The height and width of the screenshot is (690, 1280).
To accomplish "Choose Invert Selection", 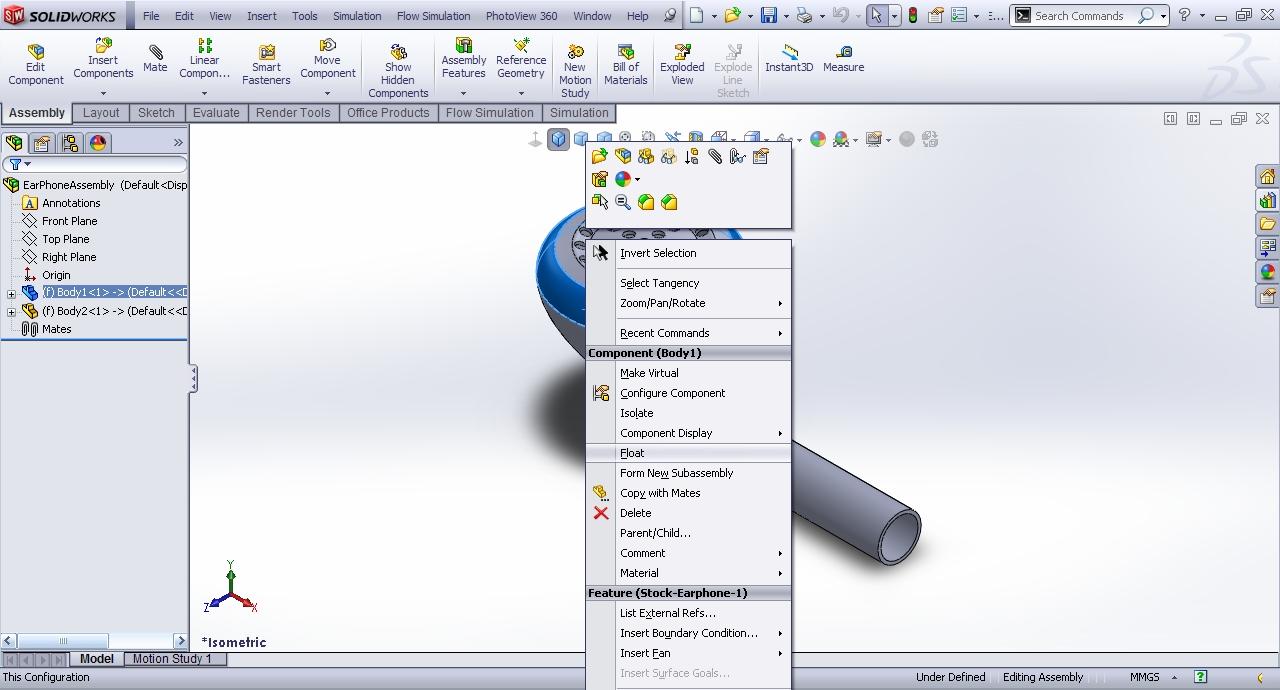I will click(689, 253).
